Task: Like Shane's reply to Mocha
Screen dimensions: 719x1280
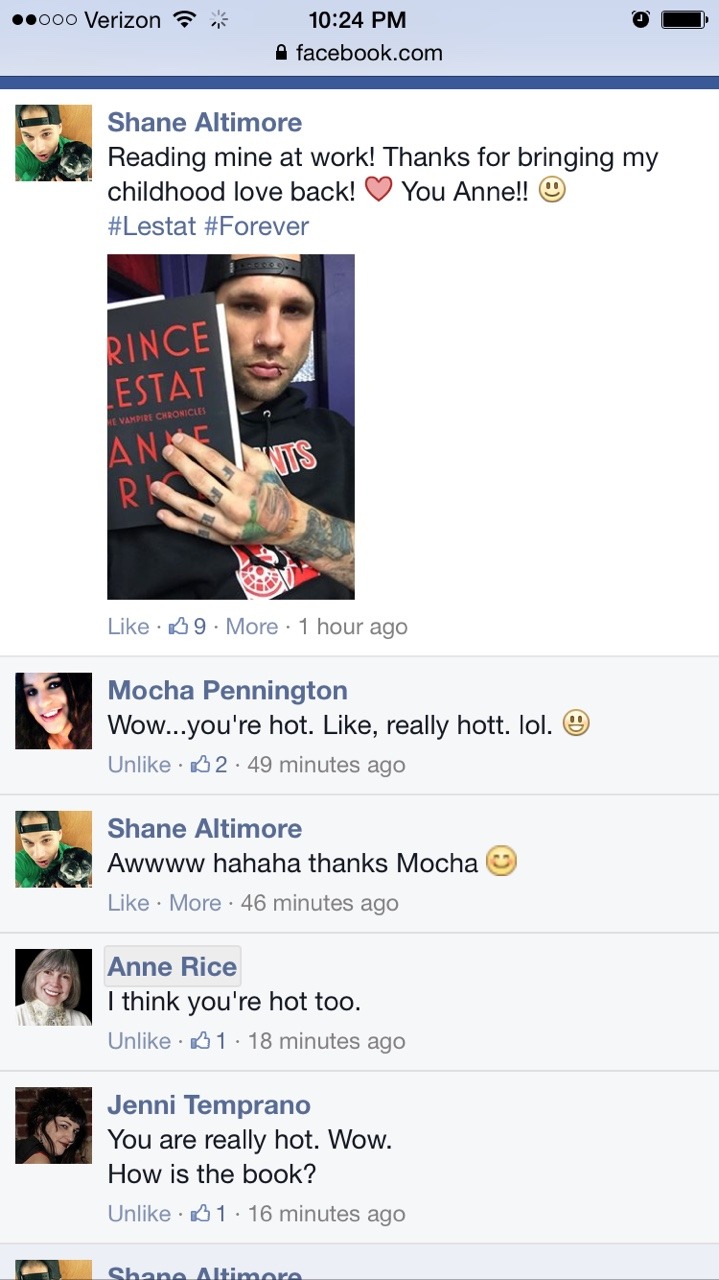Action: pyautogui.click(x=128, y=903)
